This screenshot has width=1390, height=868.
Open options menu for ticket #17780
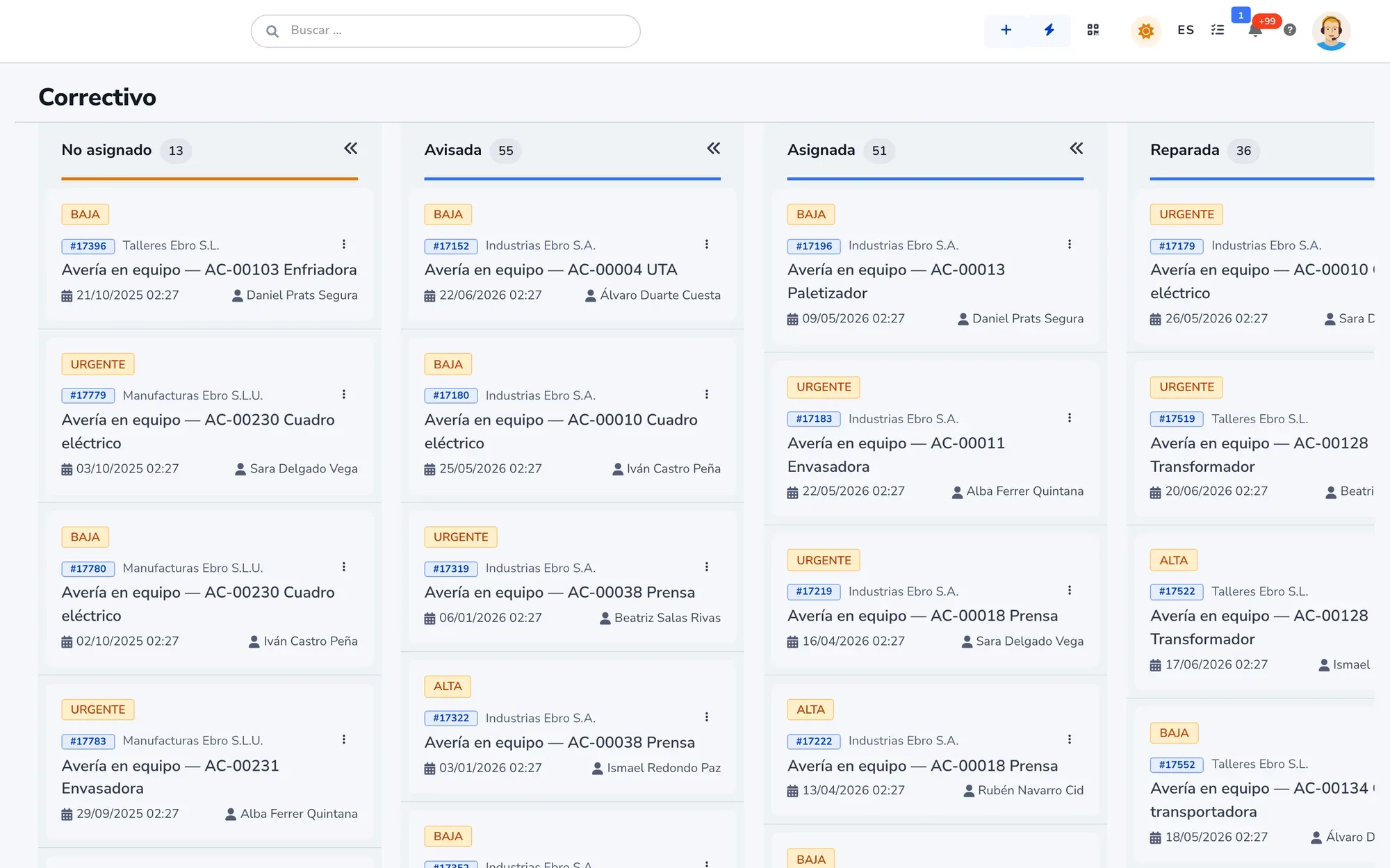click(x=343, y=567)
